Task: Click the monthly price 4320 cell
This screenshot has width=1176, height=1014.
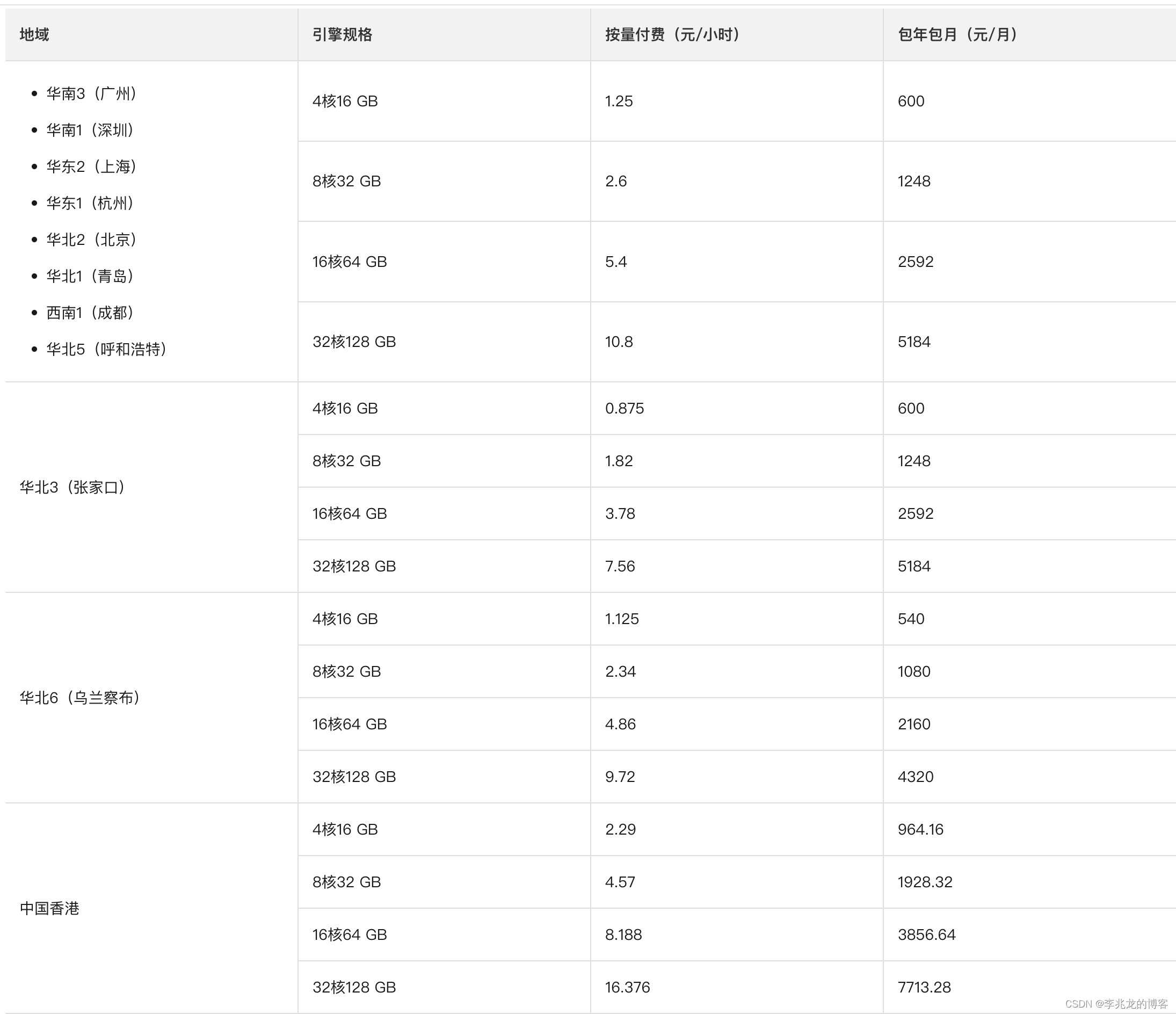Action: point(915,777)
